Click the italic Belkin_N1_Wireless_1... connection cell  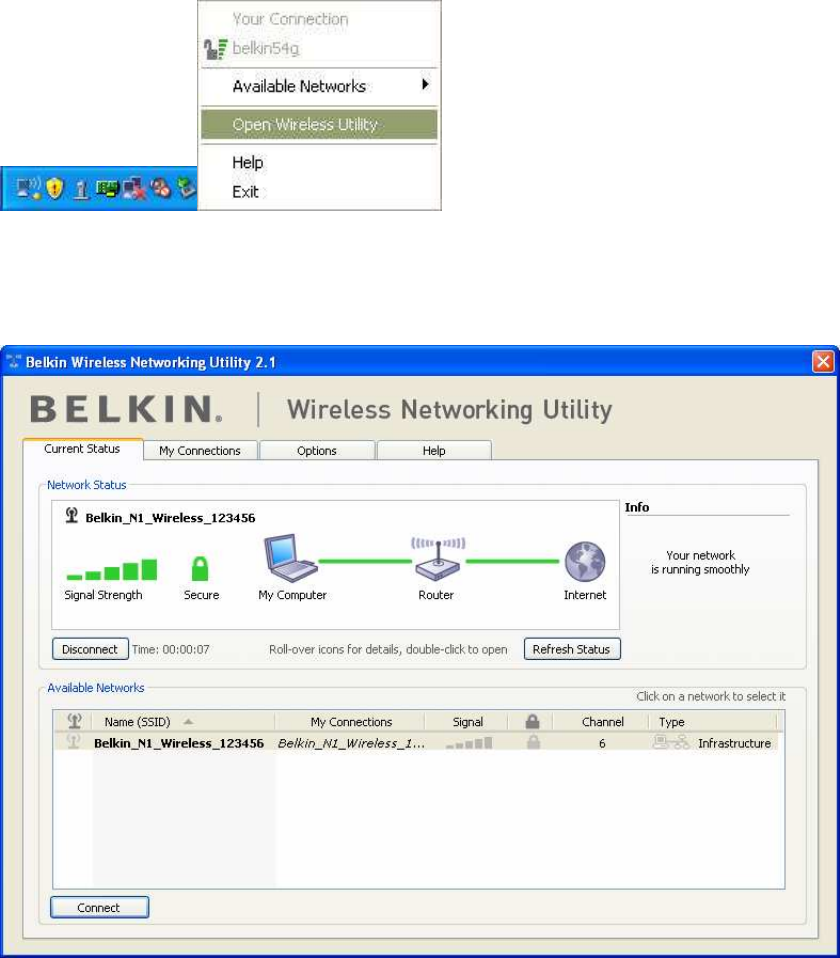351,743
